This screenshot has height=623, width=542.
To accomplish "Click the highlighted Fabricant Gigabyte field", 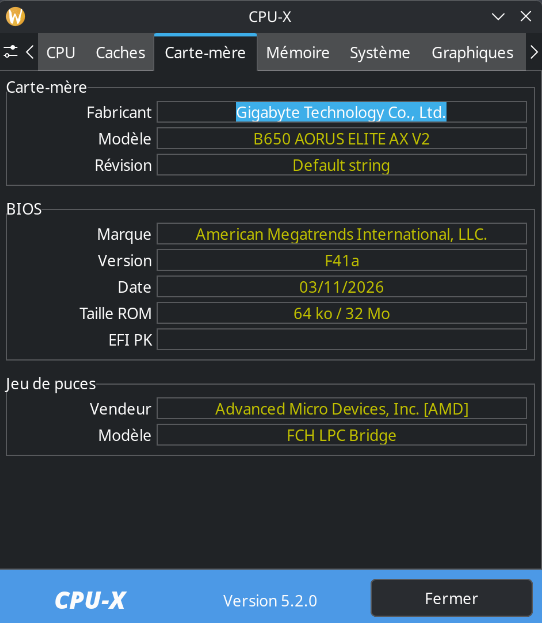I will [x=342, y=112].
